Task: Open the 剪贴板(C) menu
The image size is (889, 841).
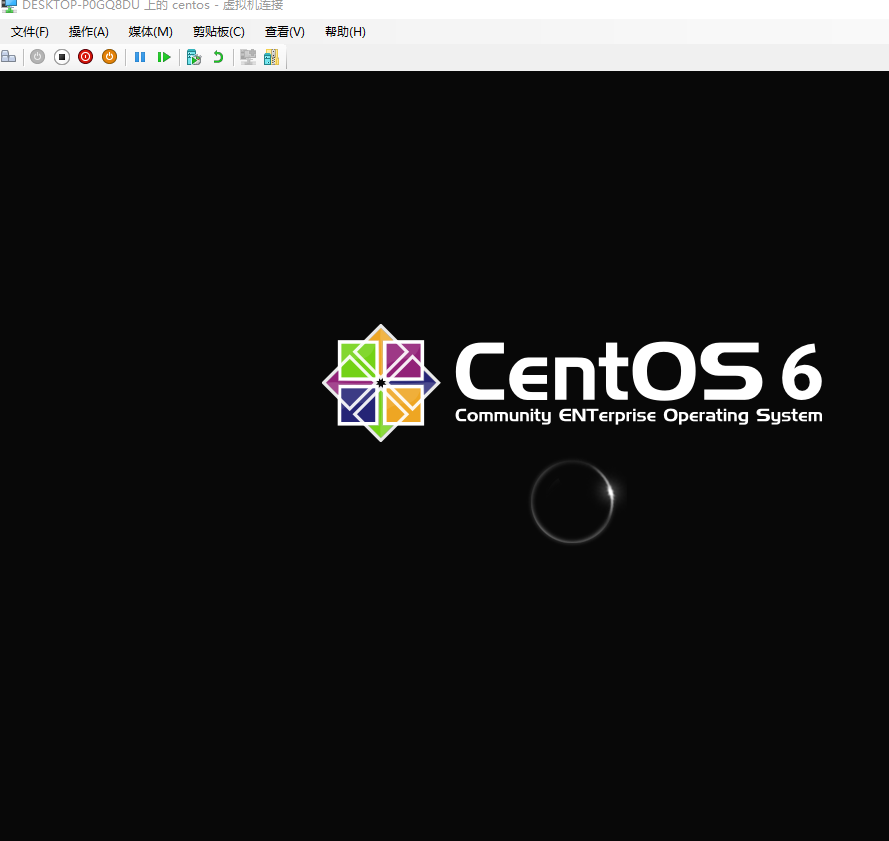Action: [x=218, y=32]
